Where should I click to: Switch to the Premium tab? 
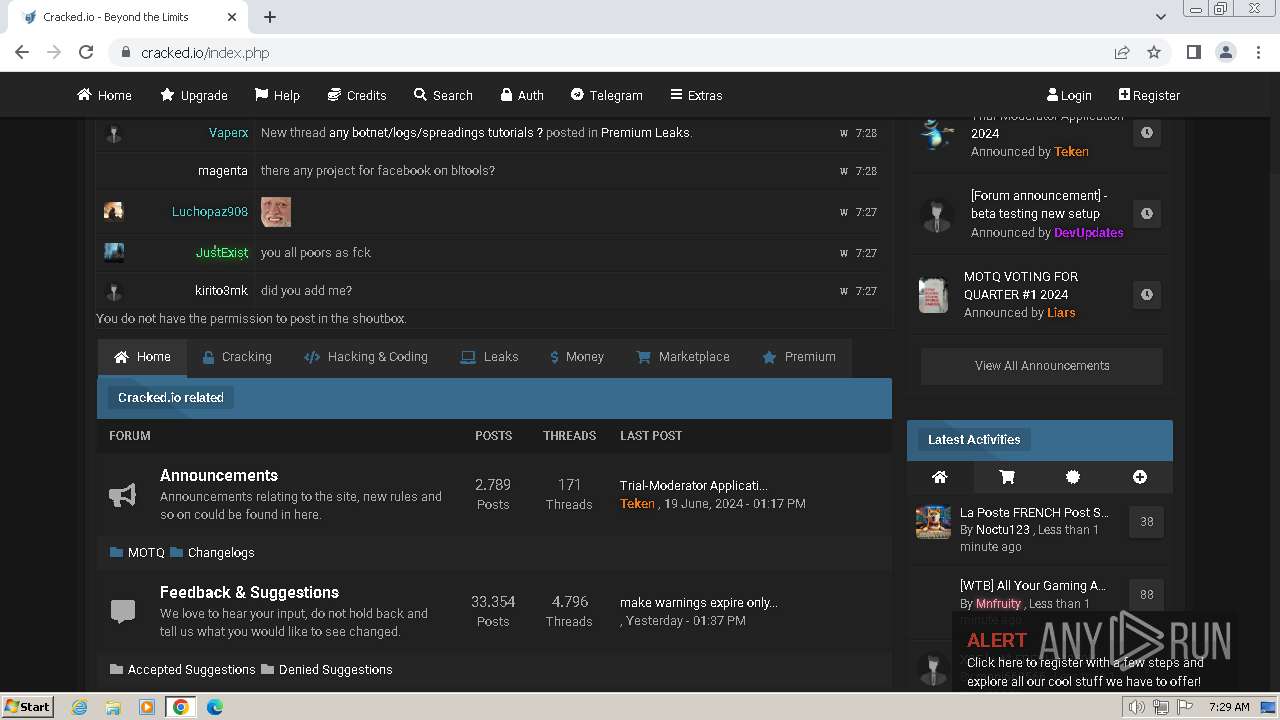[799, 357]
